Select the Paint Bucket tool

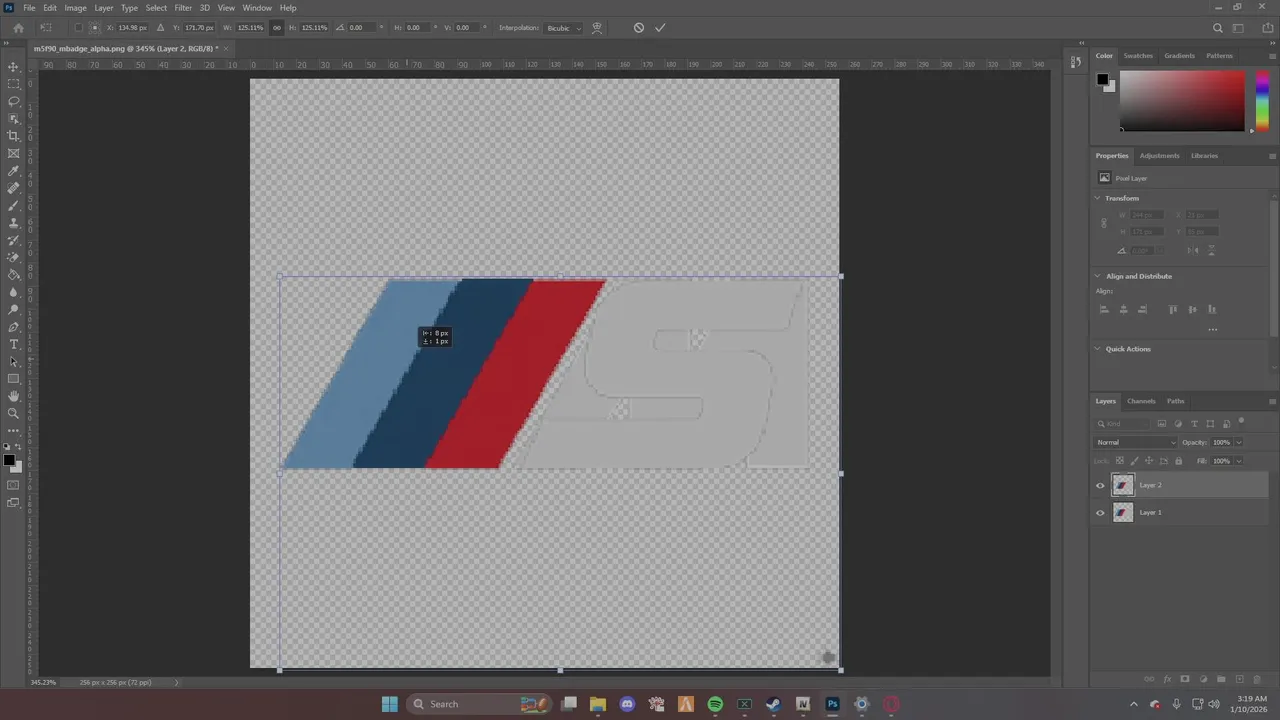14,275
